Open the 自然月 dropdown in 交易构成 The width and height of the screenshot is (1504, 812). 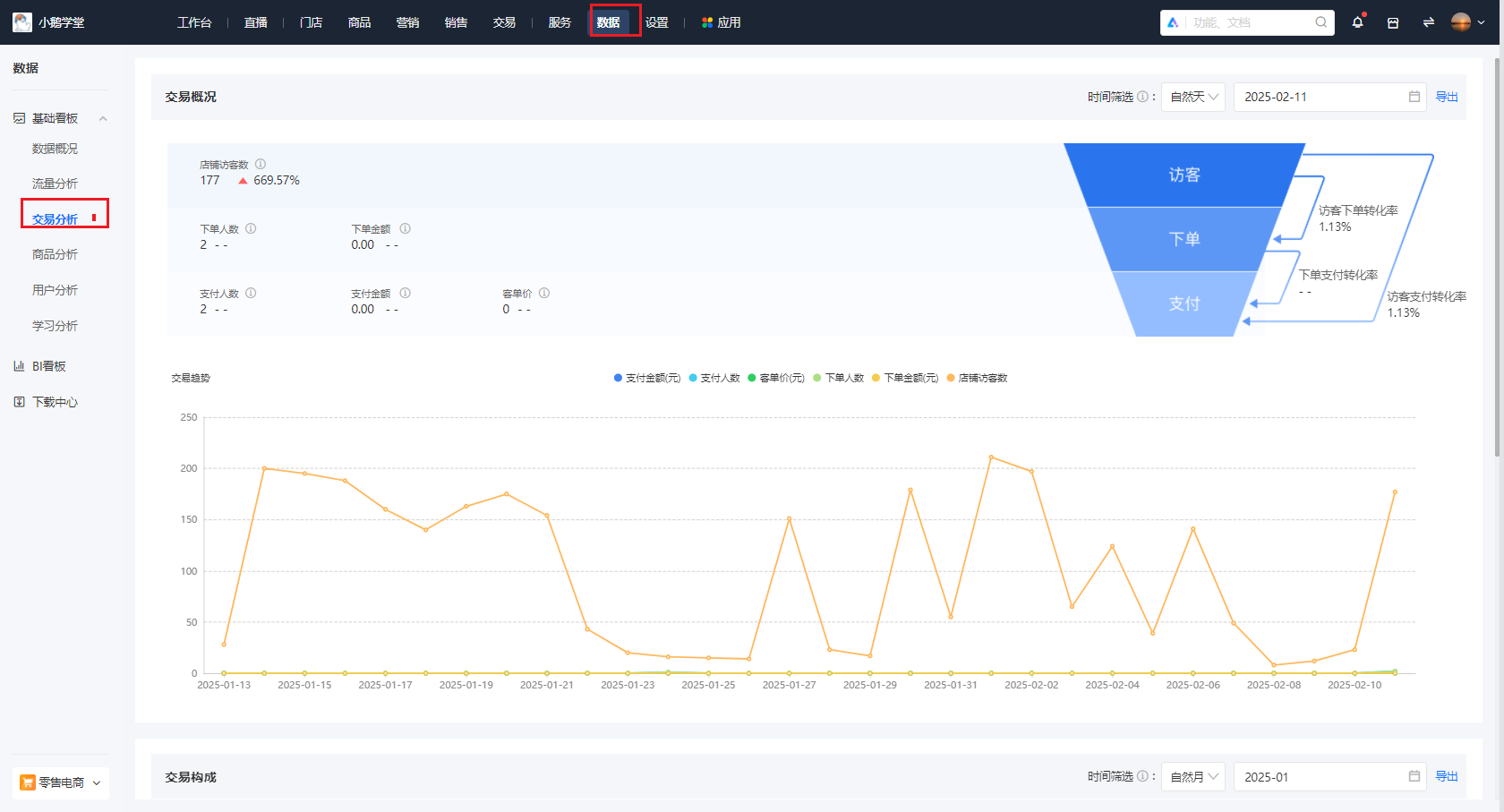click(1193, 777)
